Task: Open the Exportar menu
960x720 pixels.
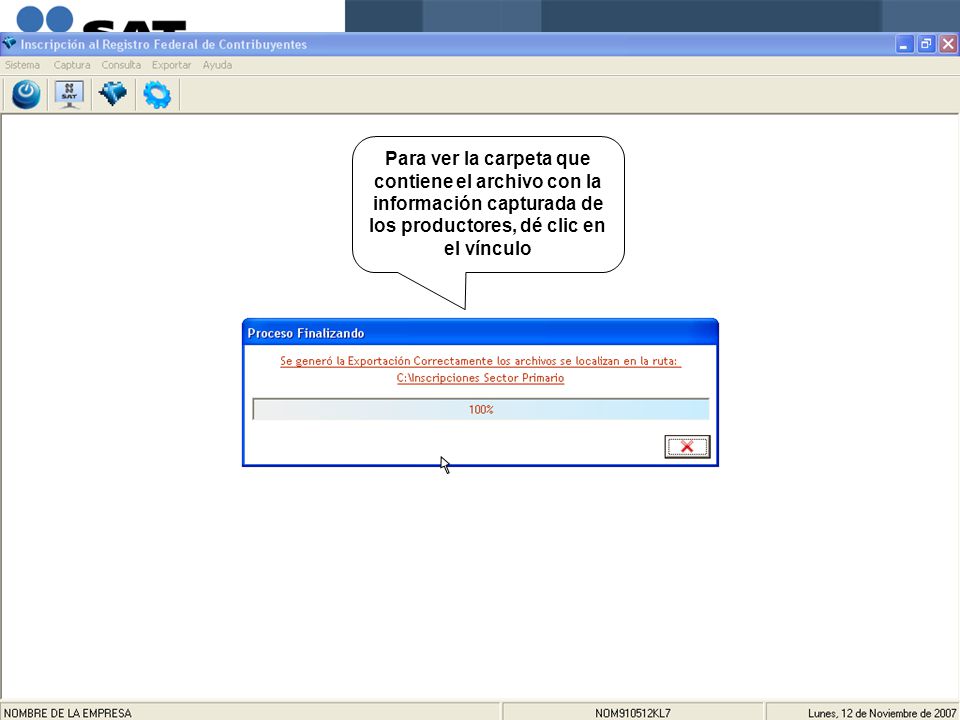Action: click(171, 65)
